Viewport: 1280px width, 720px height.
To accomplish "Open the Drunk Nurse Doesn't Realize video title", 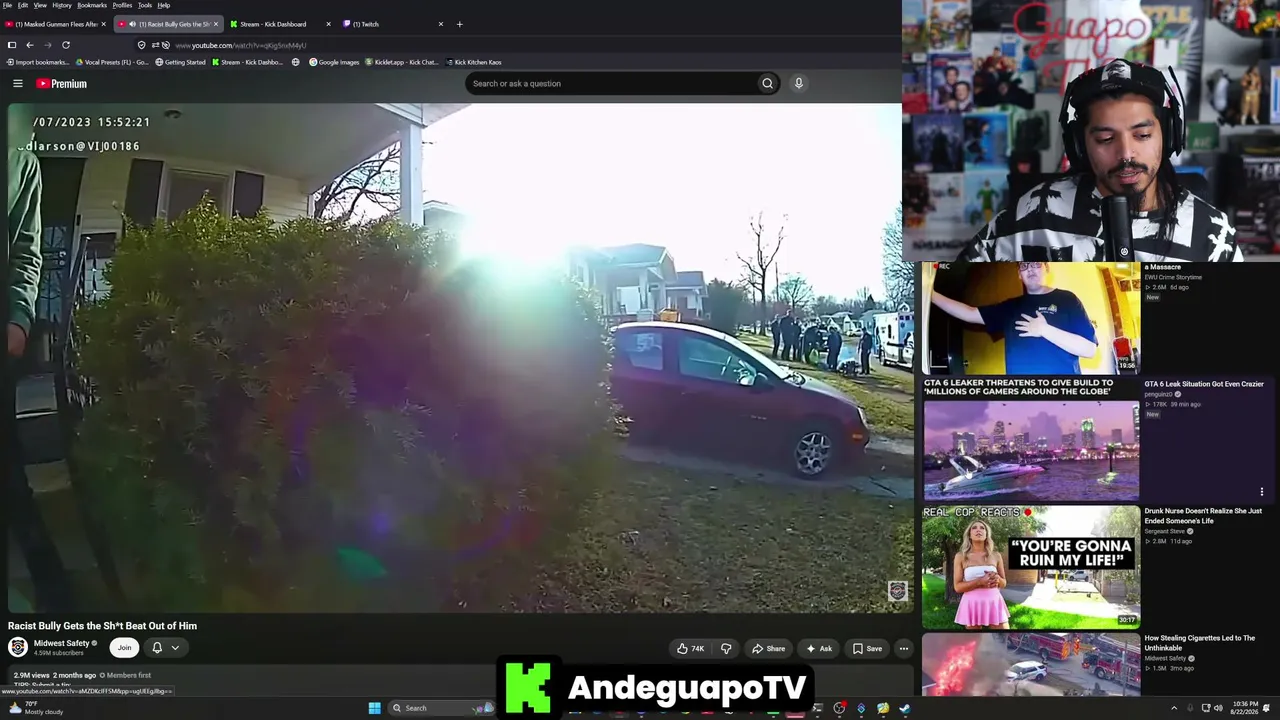I will click(1203, 516).
